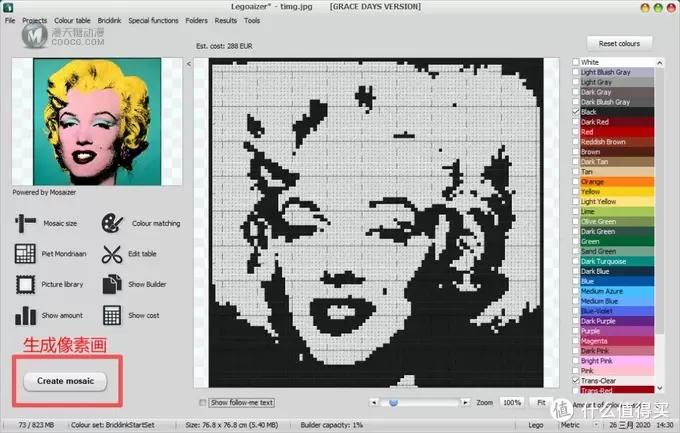This screenshot has height=433, width=680.
Task: Select the Dark Turquoise colour swatch
Action: point(617,261)
